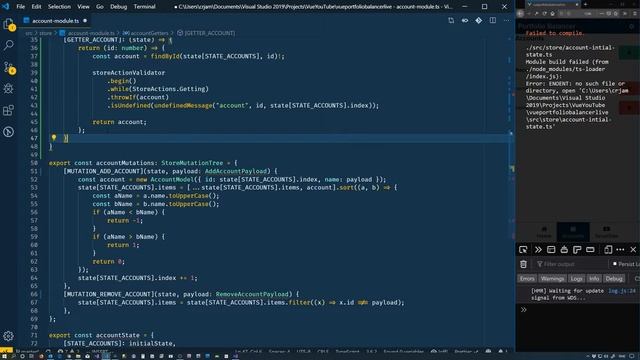
Task: Open the Run and Debug view
Action: 9,89
